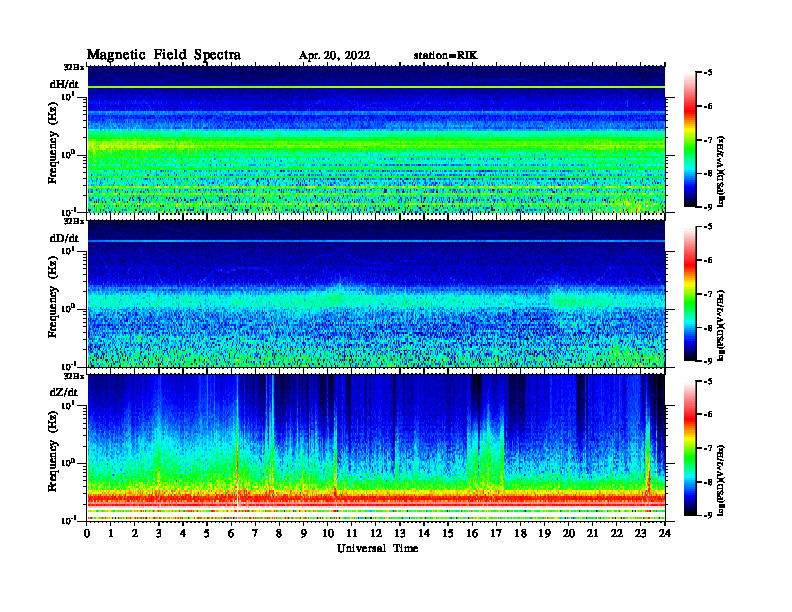Click hour '15' tick on Universal Time axis
The image size is (792, 612).
(448, 533)
